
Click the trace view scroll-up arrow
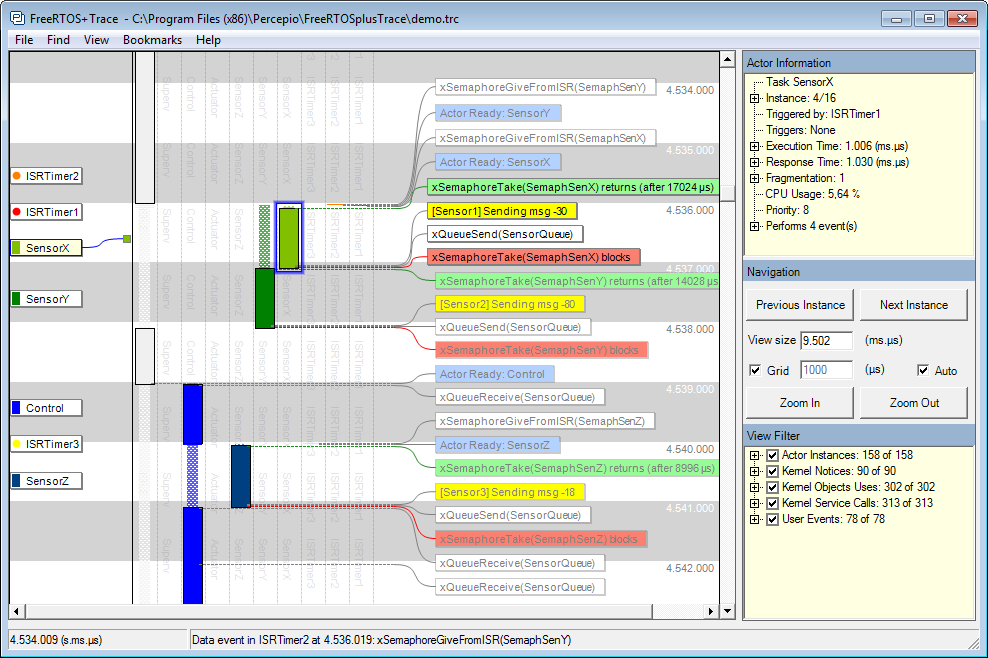pyautogui.click(x=728, y=60)
